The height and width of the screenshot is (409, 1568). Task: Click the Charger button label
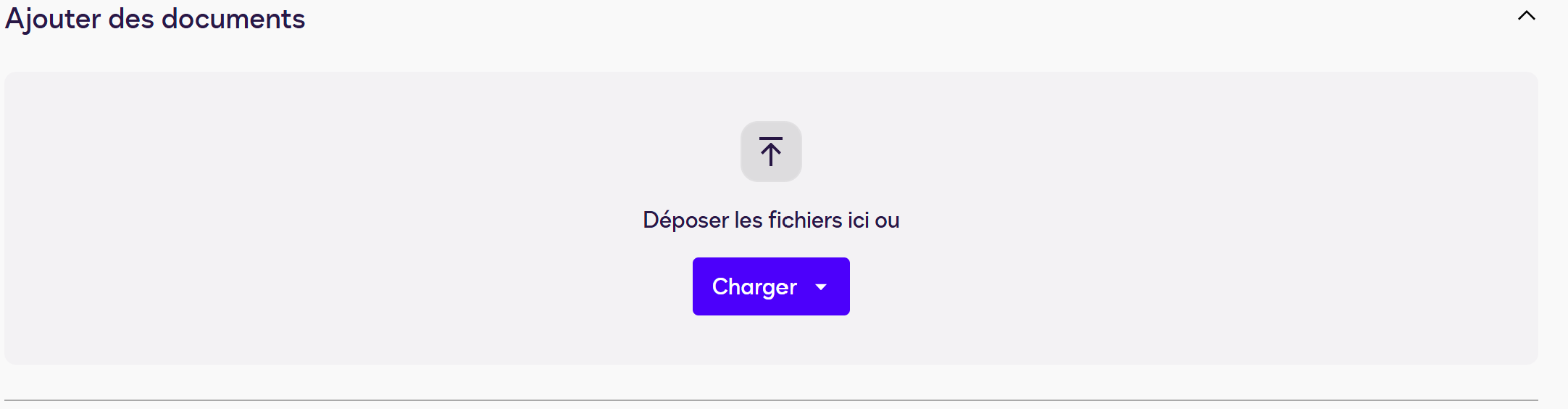click(754, 287)
